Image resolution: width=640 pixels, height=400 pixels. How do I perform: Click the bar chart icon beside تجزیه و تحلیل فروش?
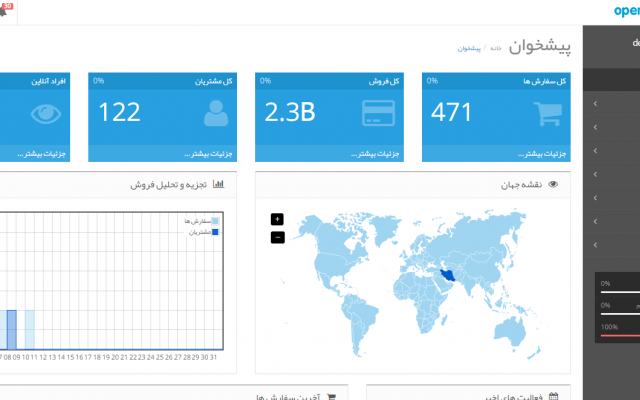(x=218, y=184)
